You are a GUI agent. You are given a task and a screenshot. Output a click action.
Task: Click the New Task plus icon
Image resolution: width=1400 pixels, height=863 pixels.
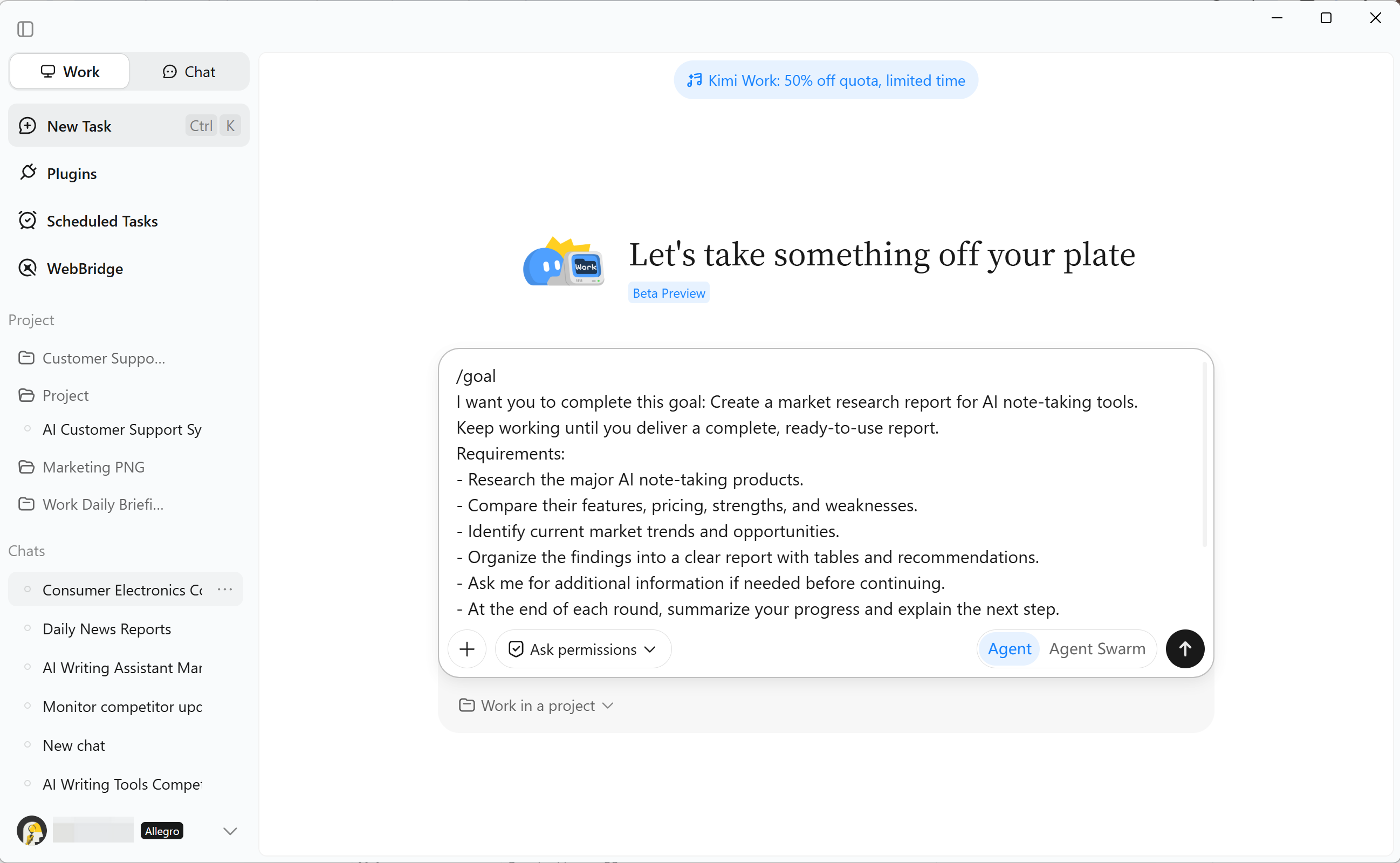[28, 126]
